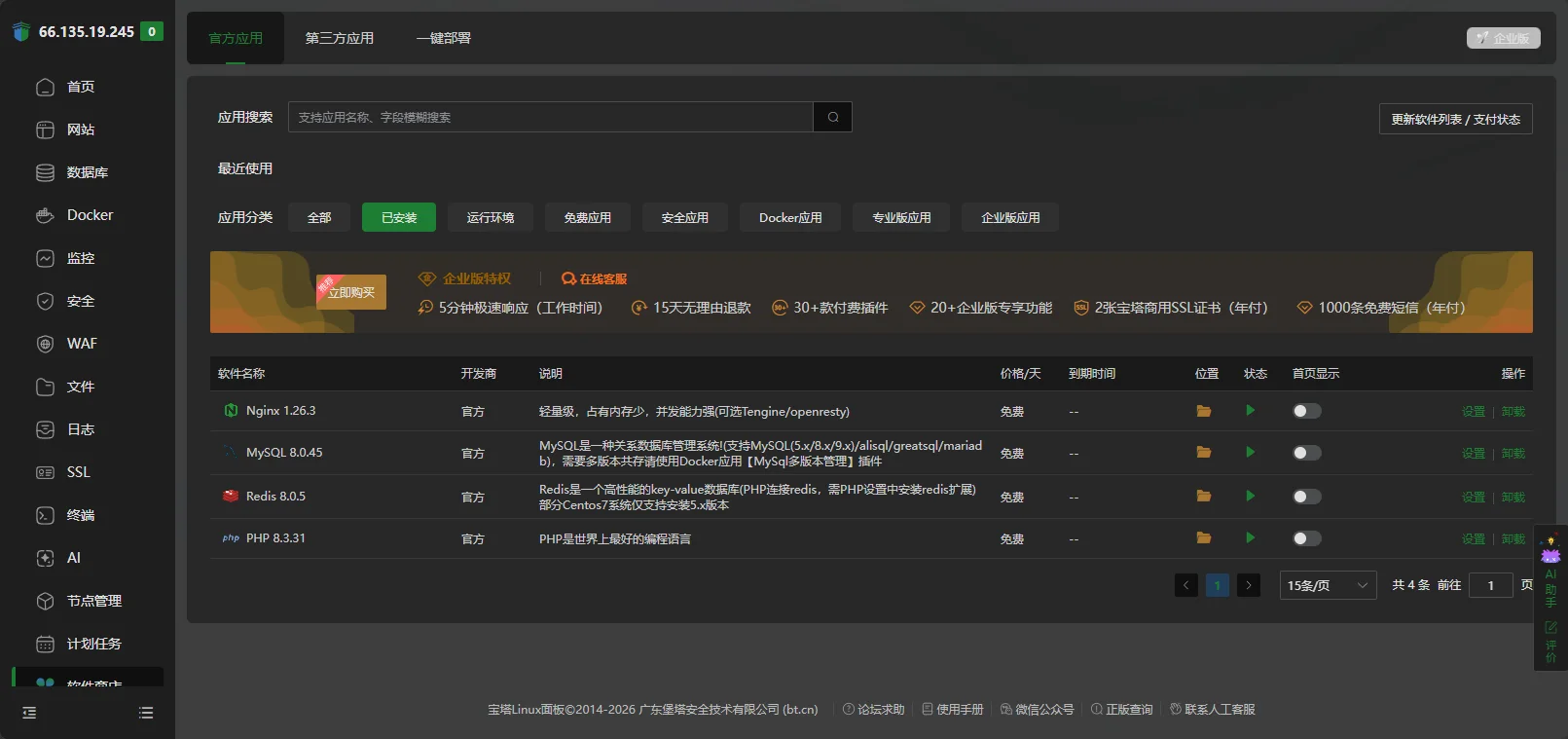The height and width of the screenshot is (739, 1568).
Task: Filter by the 运行环境 category
Action: click(491, 217)
